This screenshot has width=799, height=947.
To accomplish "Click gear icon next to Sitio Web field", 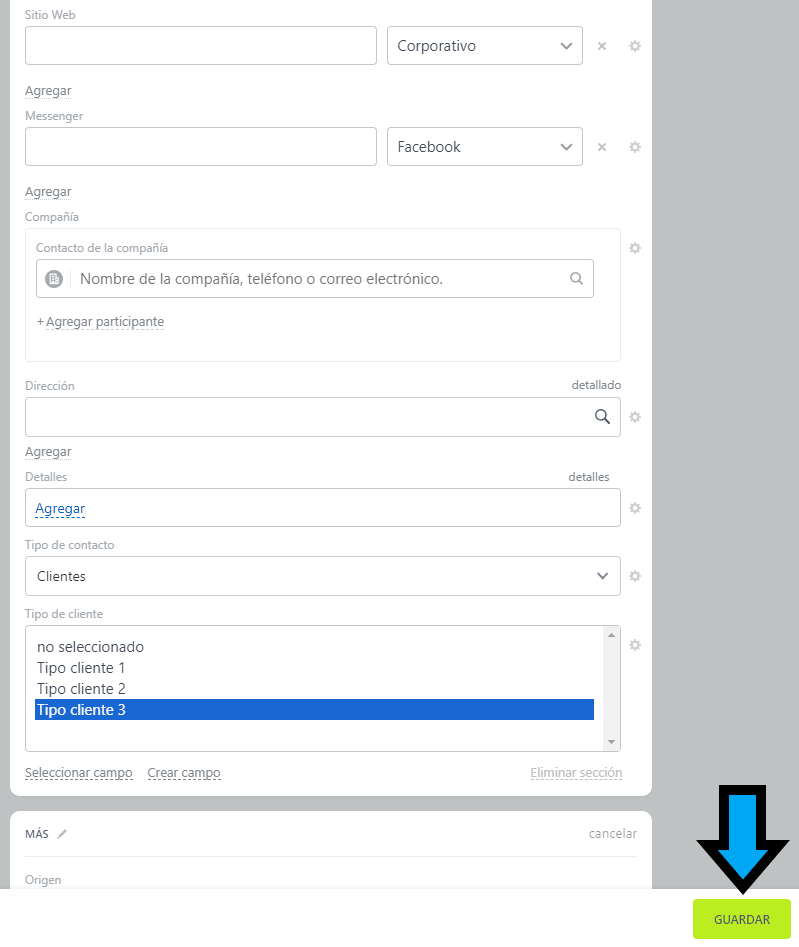I will pyautogui.click(x=634, y=46).
